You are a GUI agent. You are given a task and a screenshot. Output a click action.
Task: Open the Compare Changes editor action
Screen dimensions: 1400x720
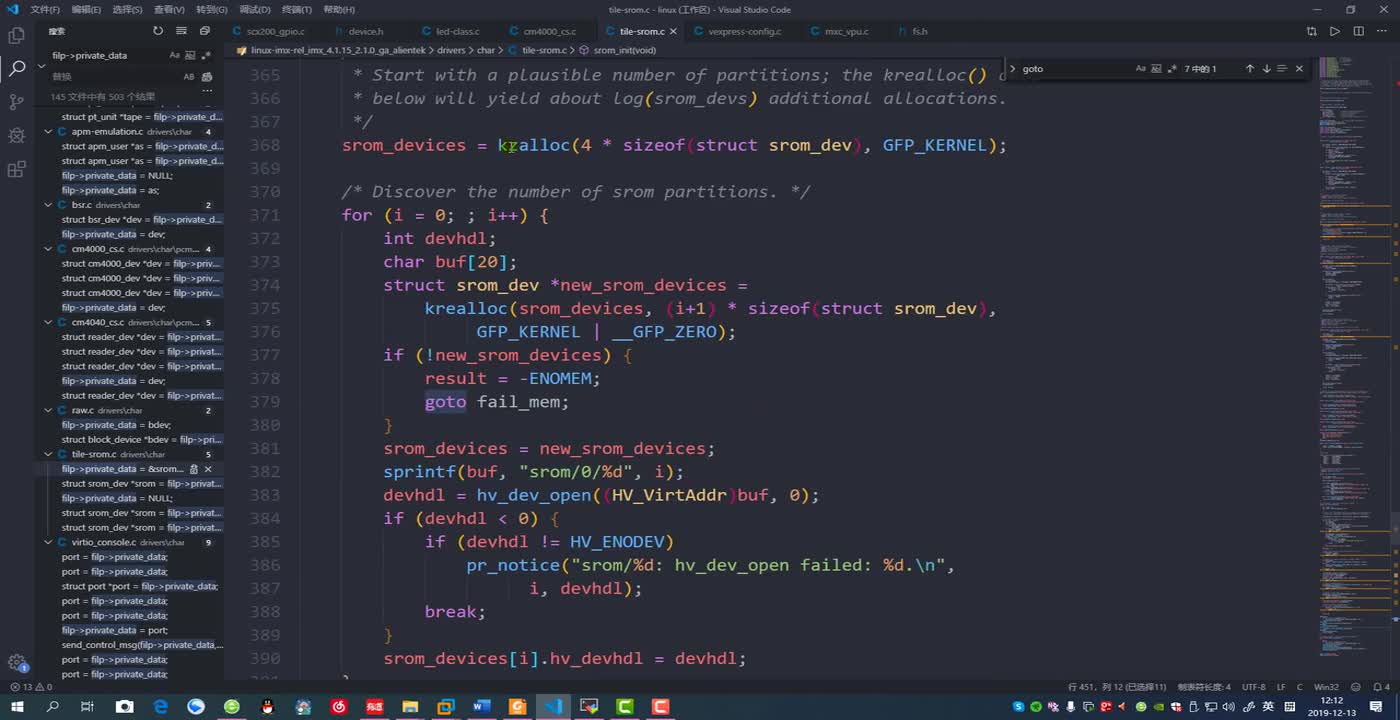(x=1312, y=31)
